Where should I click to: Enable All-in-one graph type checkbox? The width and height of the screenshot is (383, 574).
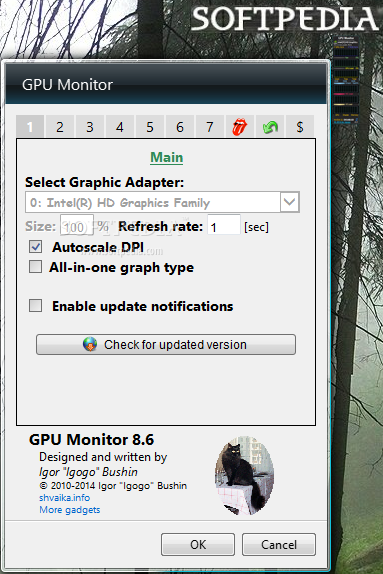click(x=36, y=267)
